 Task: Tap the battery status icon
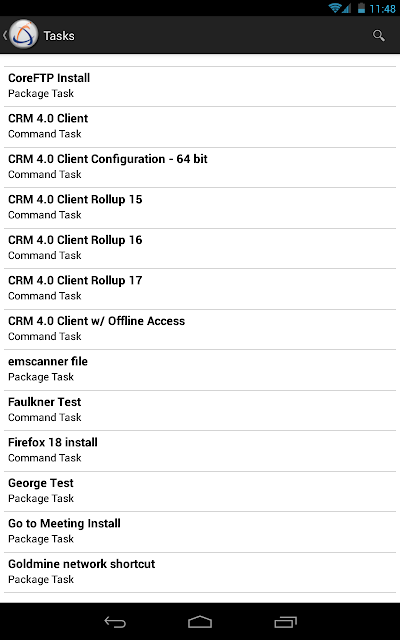click(x=361, y=8)
